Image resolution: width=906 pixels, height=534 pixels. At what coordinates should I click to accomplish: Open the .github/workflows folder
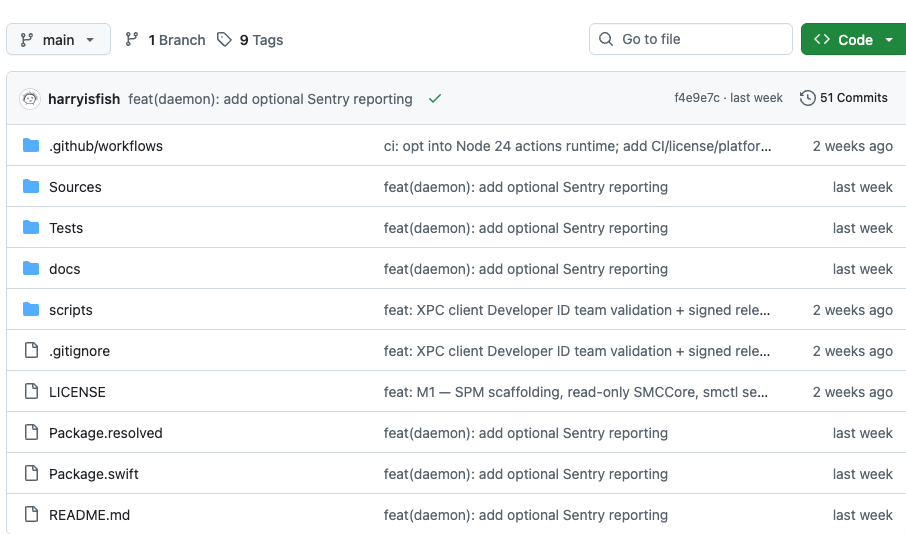pyautogui.click(x=106, y=146)
